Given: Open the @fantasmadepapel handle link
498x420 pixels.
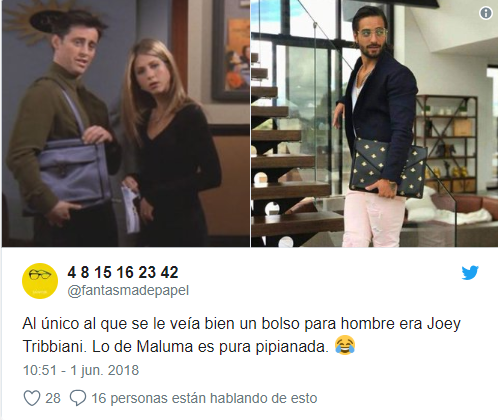Looking at the screenshot, I should click(x=128, y=291).
